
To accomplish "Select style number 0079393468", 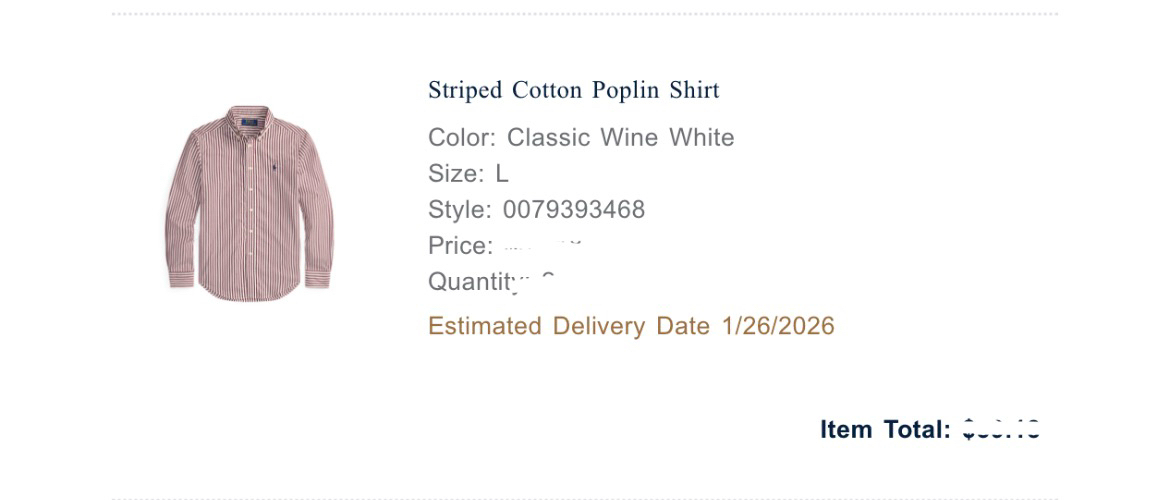I will coord(574,210).
